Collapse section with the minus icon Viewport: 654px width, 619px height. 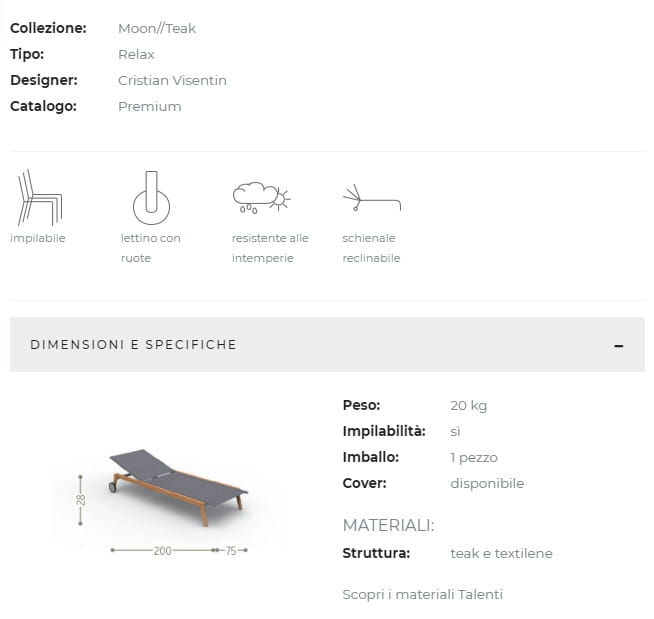coord(619,345)
